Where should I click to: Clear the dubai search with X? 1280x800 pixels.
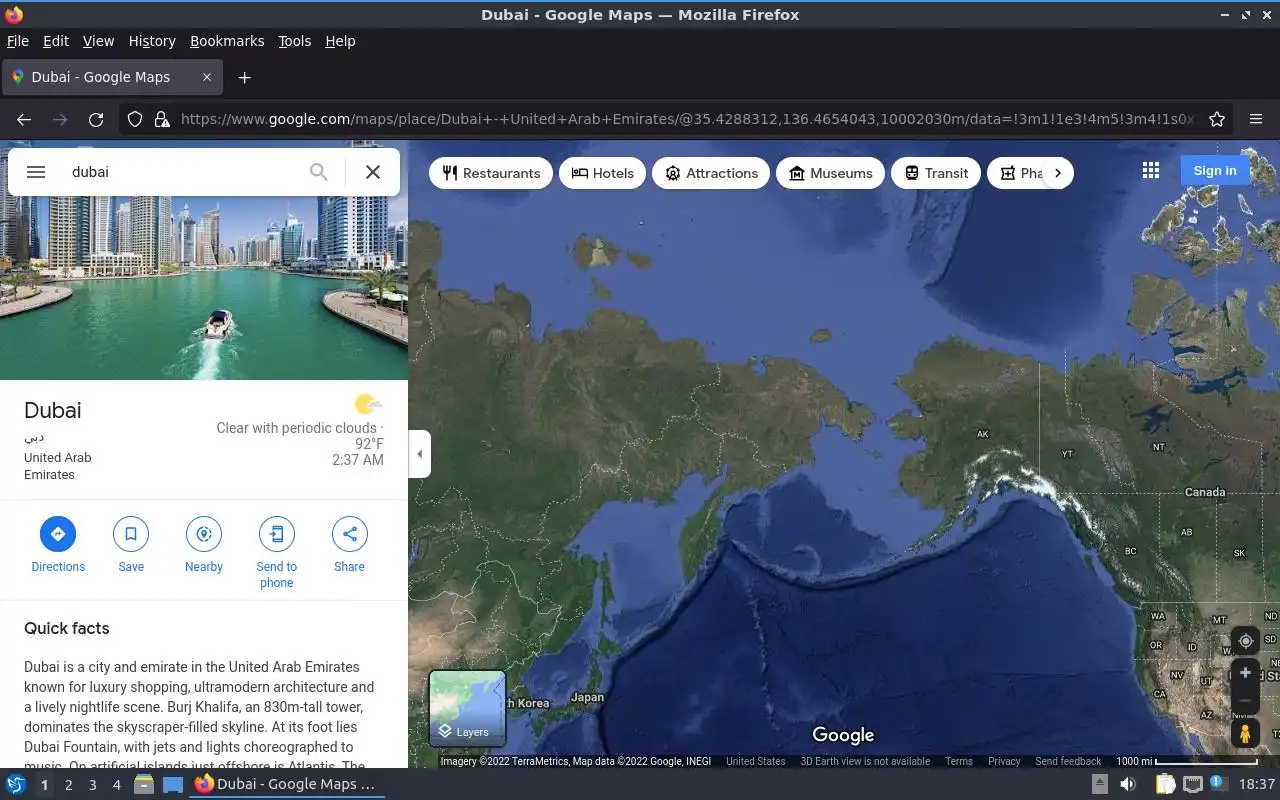373,172
